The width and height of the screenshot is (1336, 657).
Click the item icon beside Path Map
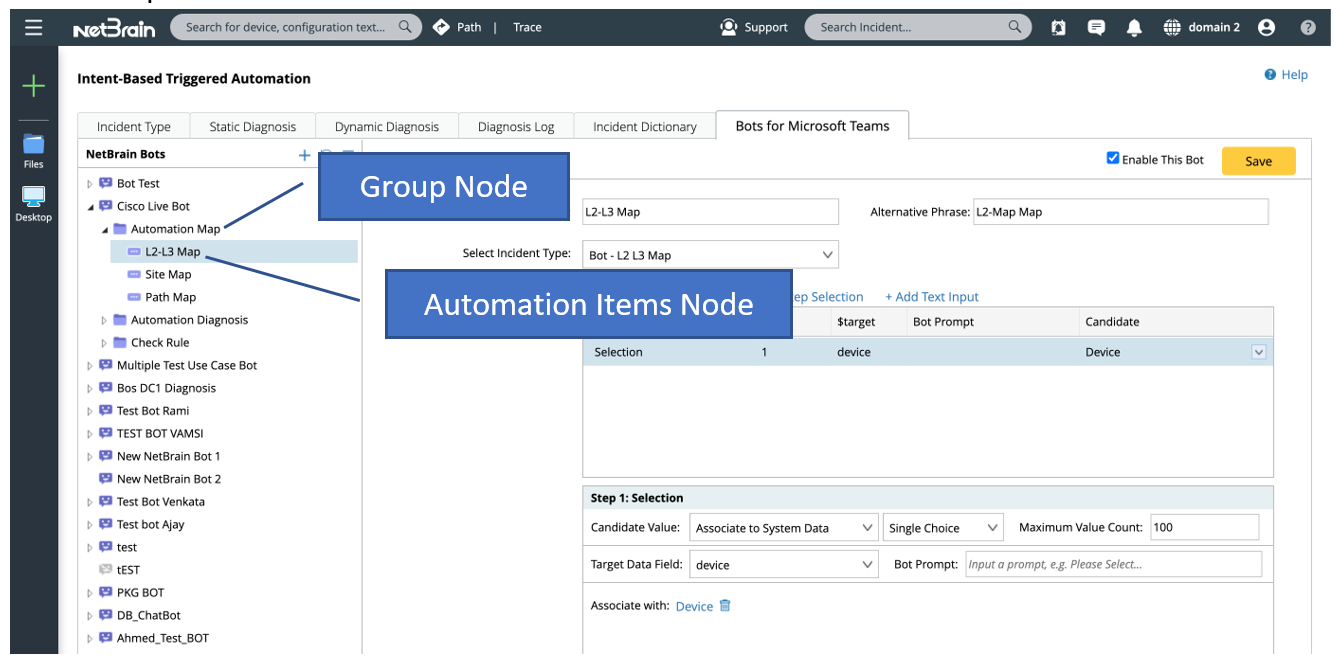pos(134,297)
